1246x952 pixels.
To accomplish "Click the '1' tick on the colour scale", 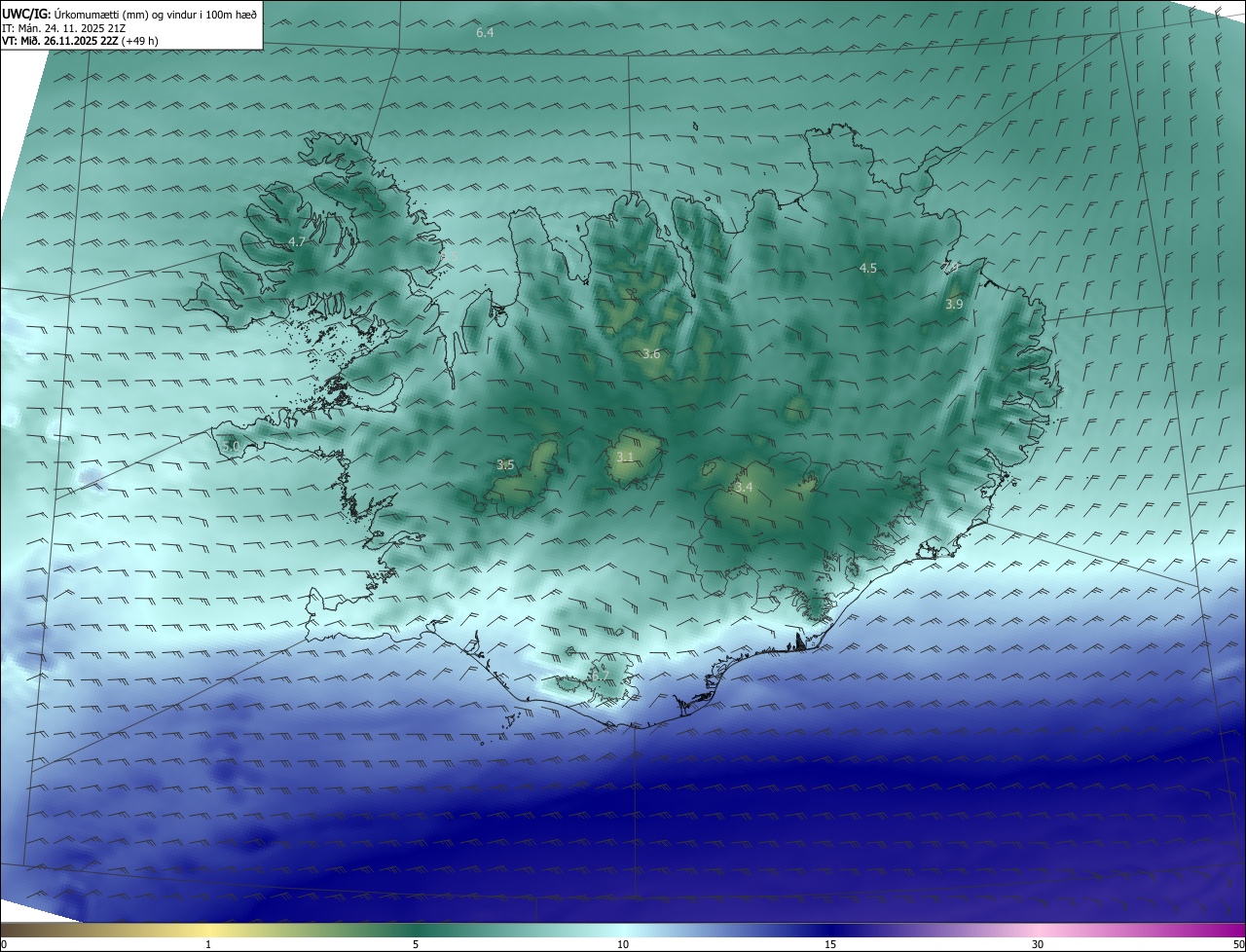I will pos(208,944).
